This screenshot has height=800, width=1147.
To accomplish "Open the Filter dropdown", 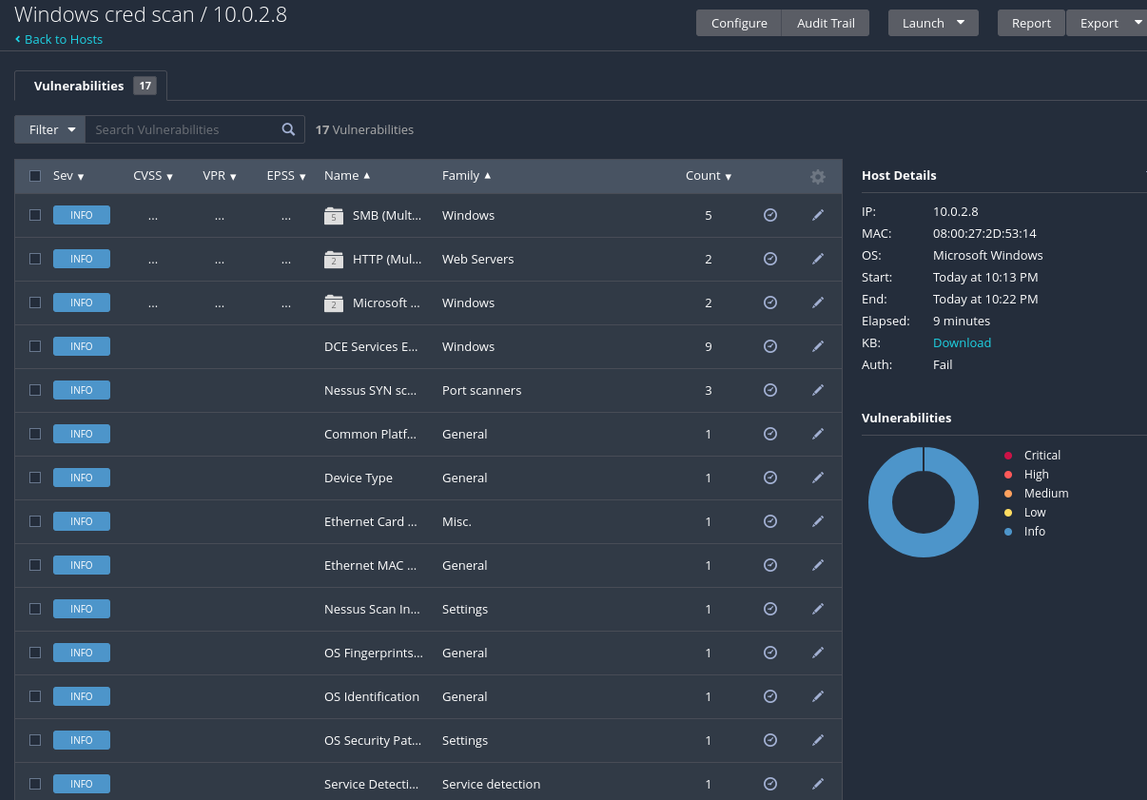I will [50, 129].
